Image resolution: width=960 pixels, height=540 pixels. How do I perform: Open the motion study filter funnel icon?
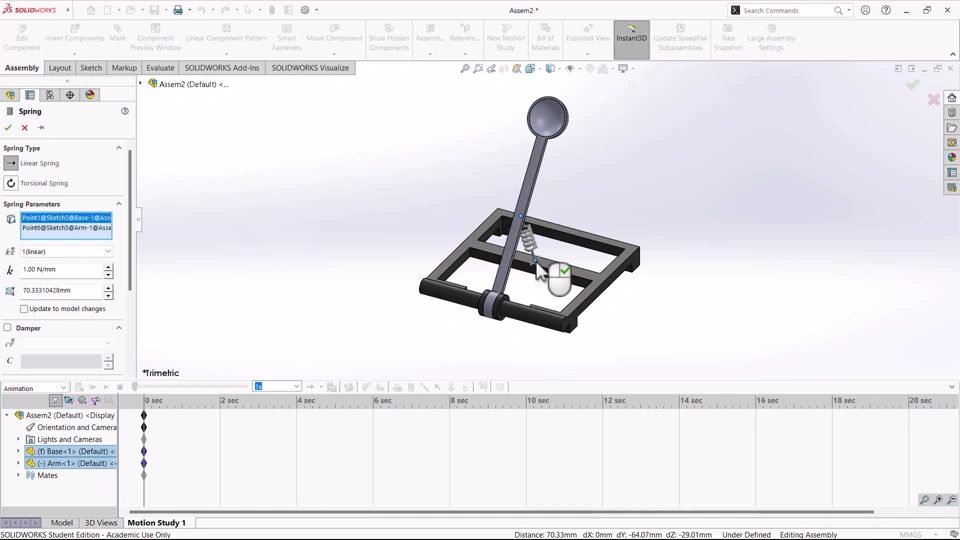pyautogui.click(x=55, y=400)
